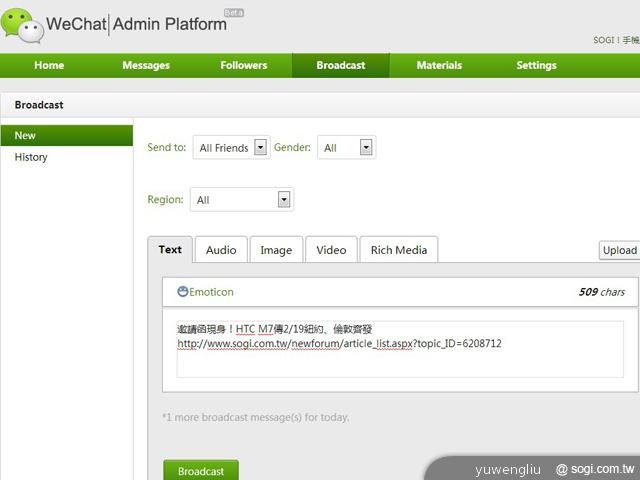Screen dimensions: 640x480
Task: Switch to the Rich Media tab
Action: (399, 250)
